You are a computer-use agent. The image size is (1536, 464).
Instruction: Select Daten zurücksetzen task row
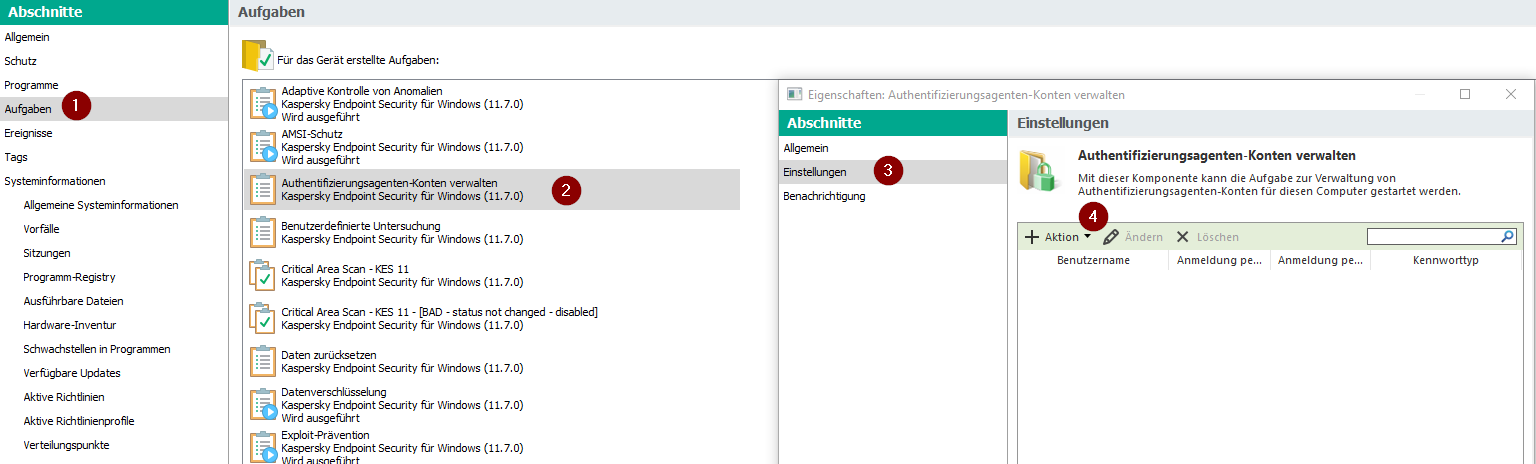pyautogui.click(x=492, y=361)
